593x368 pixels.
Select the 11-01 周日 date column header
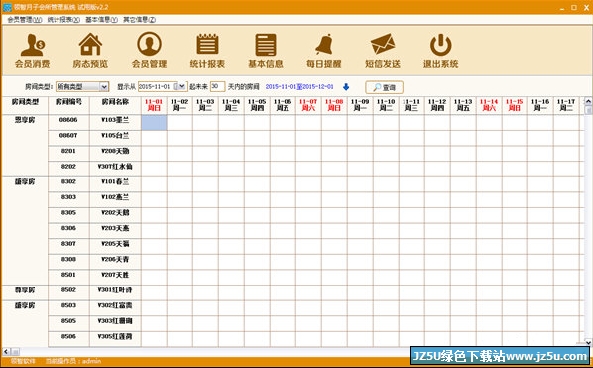click(154, 106)
